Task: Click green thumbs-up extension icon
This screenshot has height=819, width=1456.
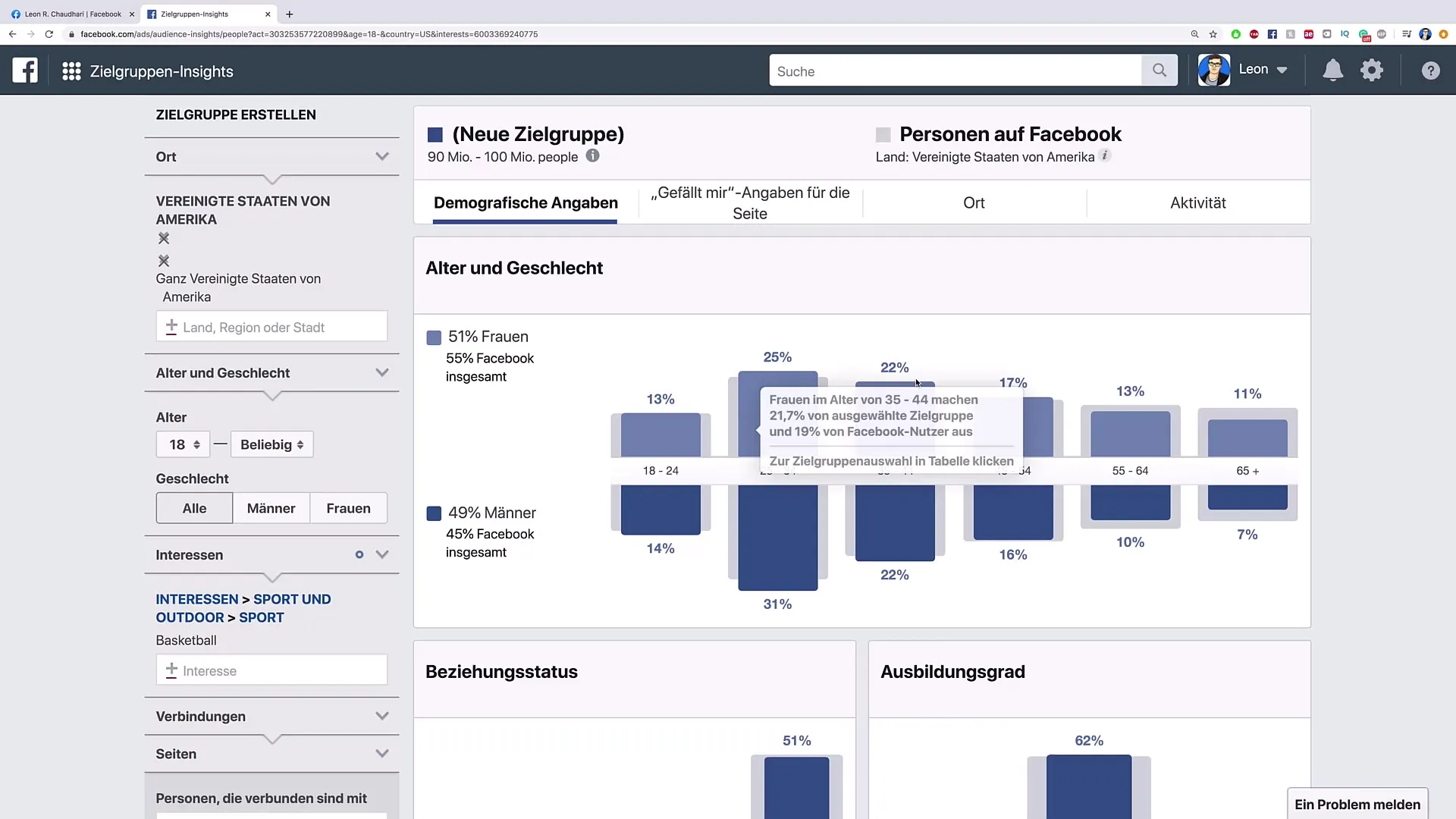Action: (1235, 34)
